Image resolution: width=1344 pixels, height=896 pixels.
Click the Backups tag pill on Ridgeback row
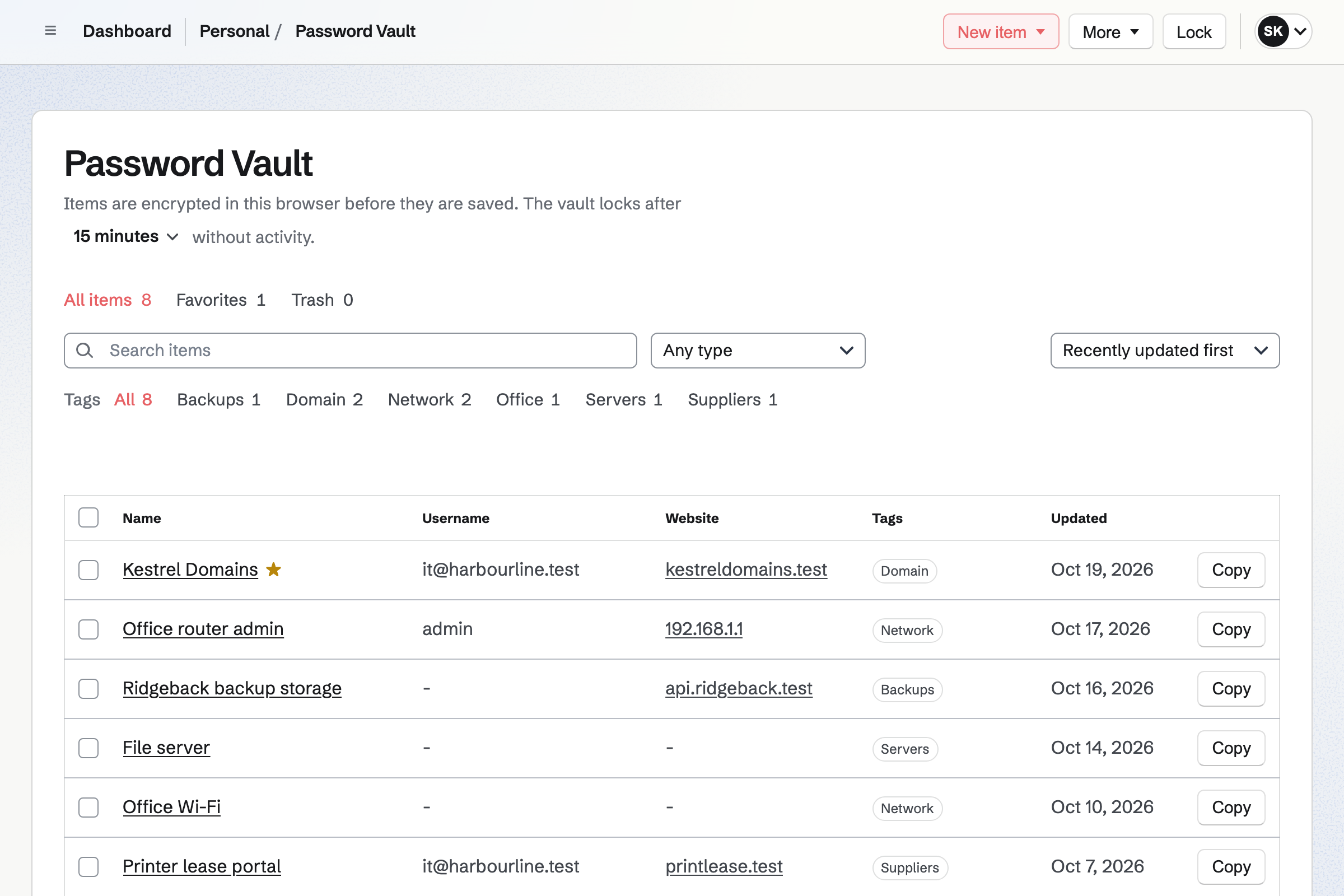click(x=907, y=690)
